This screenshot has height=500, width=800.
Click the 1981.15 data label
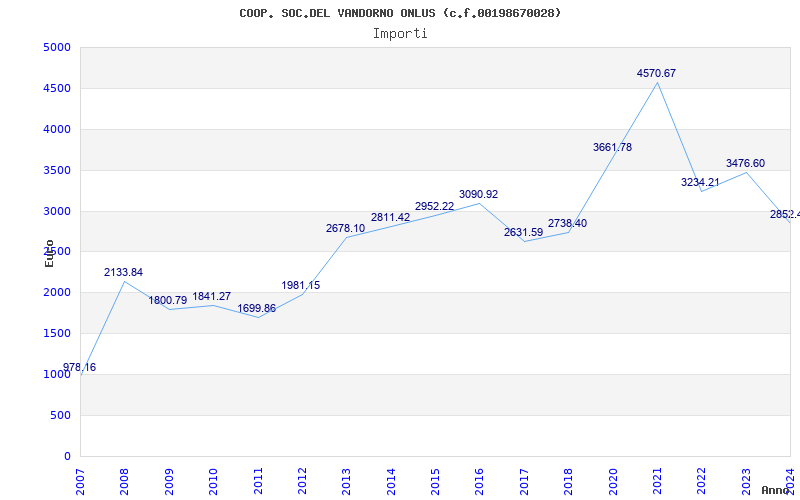[x=301, y=286]
